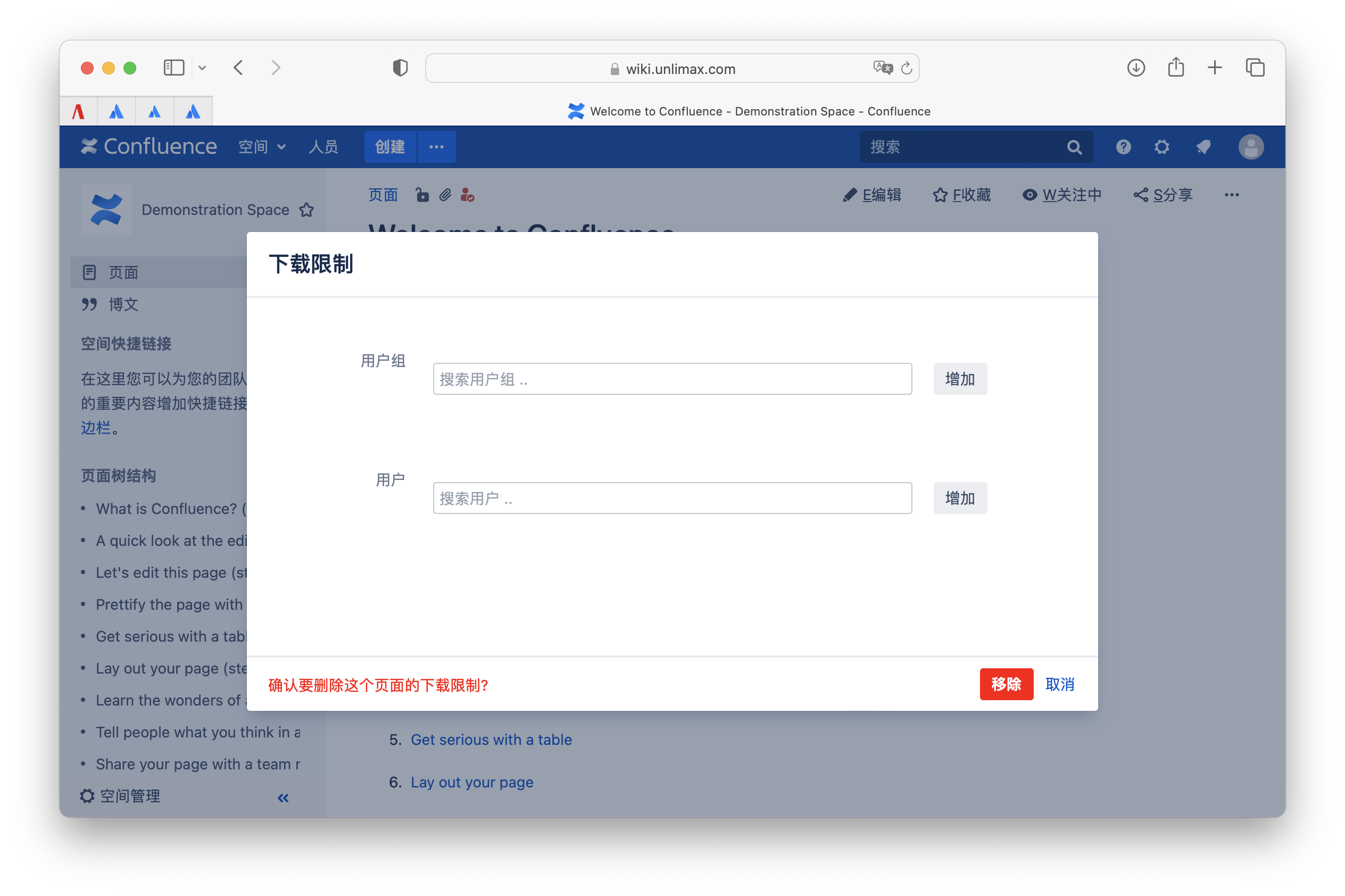Open the administration gear icon

point(1161,147)
